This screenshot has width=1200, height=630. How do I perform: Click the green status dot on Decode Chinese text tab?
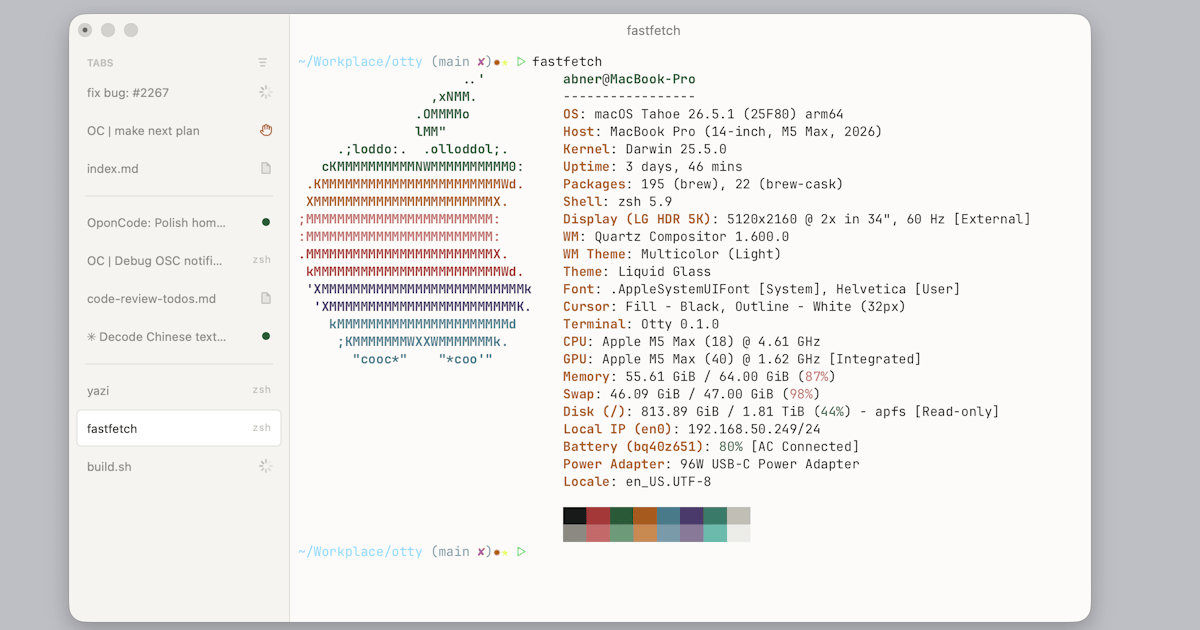[x=266, y=336]
